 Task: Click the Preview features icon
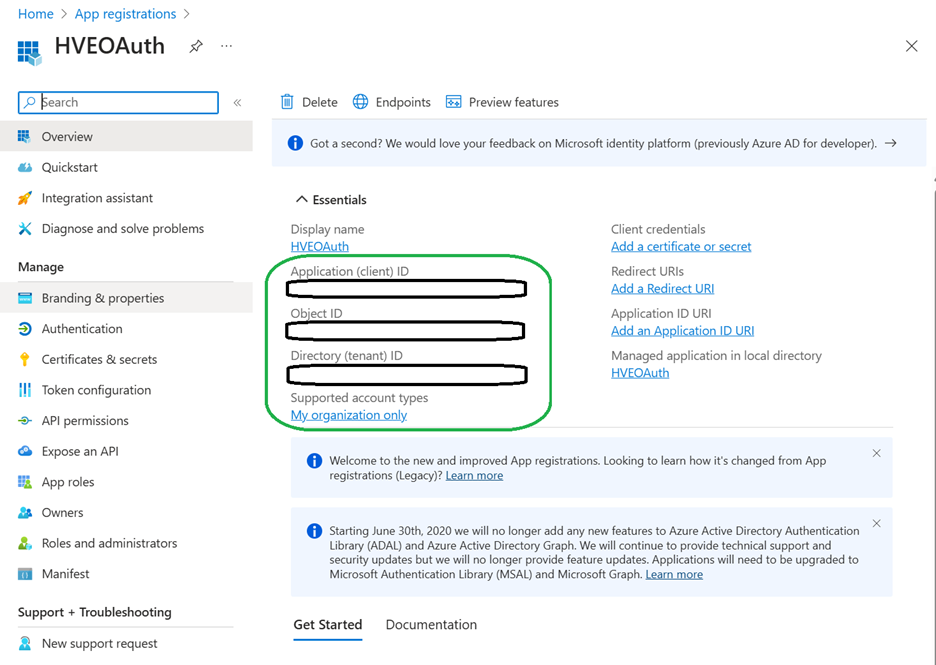pos(454,102)
